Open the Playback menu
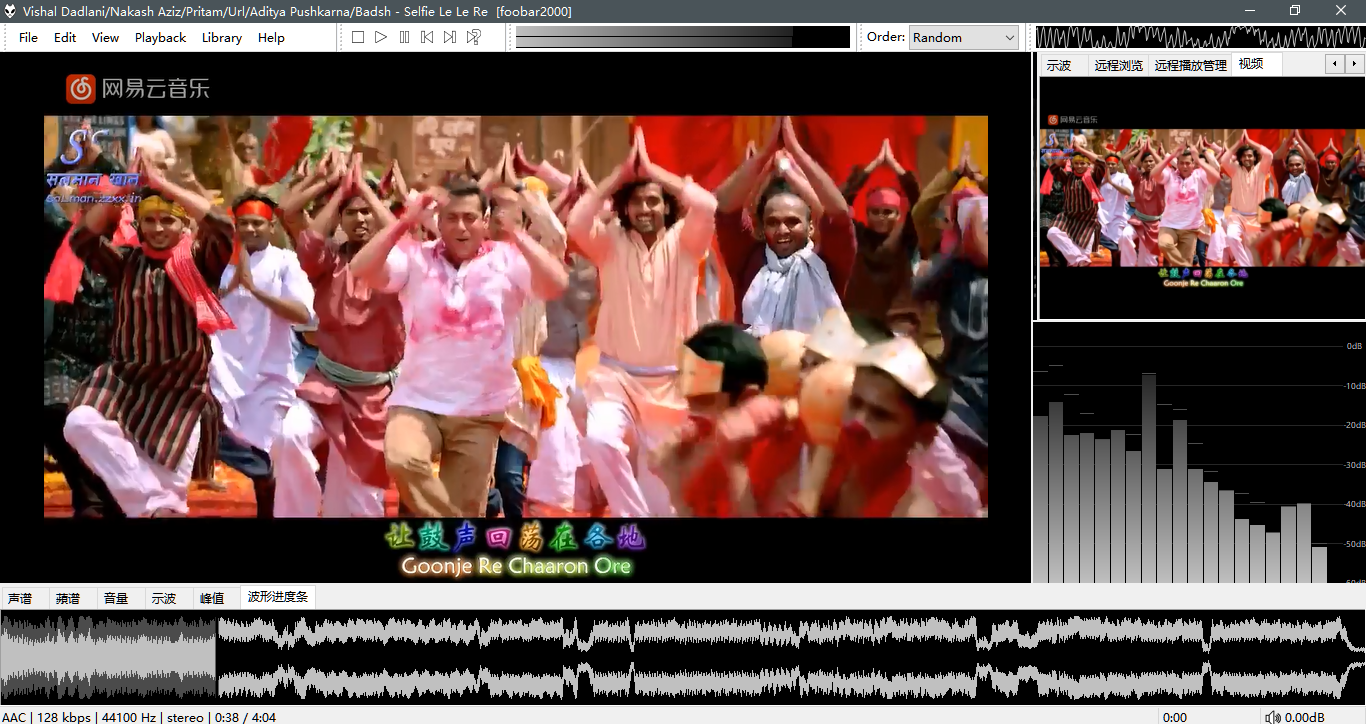This screenshot has height=724, width=1366. [160, 37]
